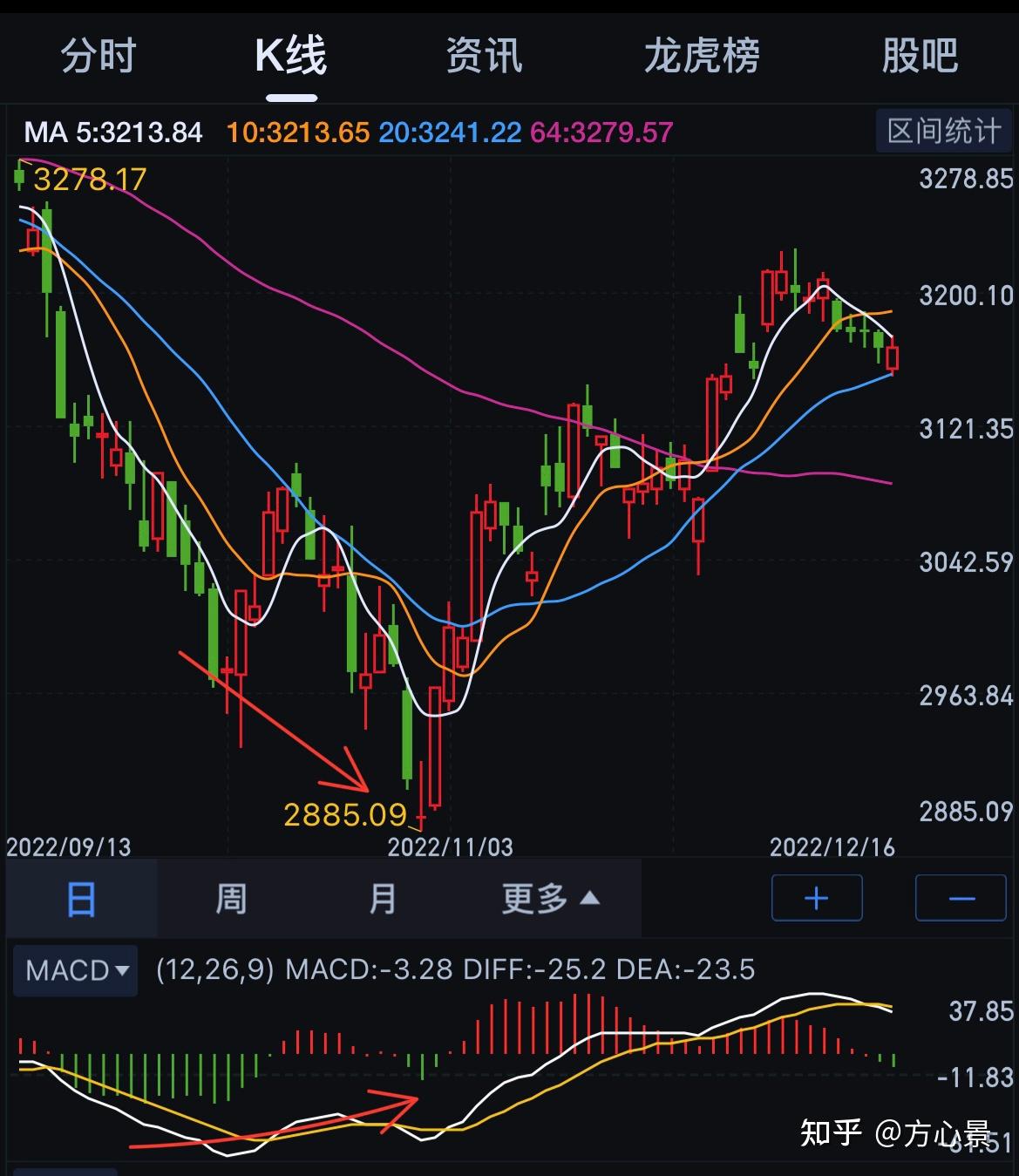Open the 股吧 section

coord(919,55)
